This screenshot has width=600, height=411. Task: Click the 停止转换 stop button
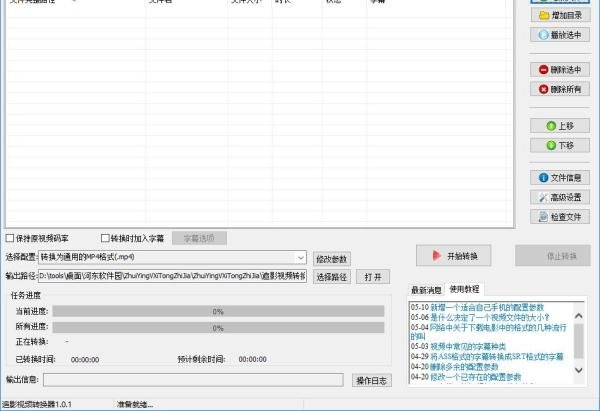point(553,256)
